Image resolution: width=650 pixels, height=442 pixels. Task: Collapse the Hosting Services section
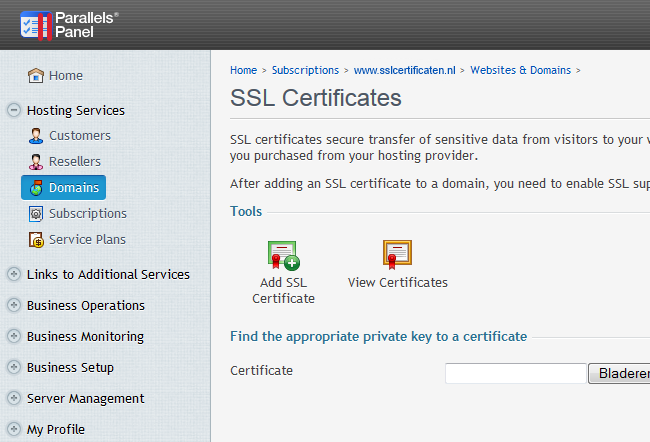point(14,111)
